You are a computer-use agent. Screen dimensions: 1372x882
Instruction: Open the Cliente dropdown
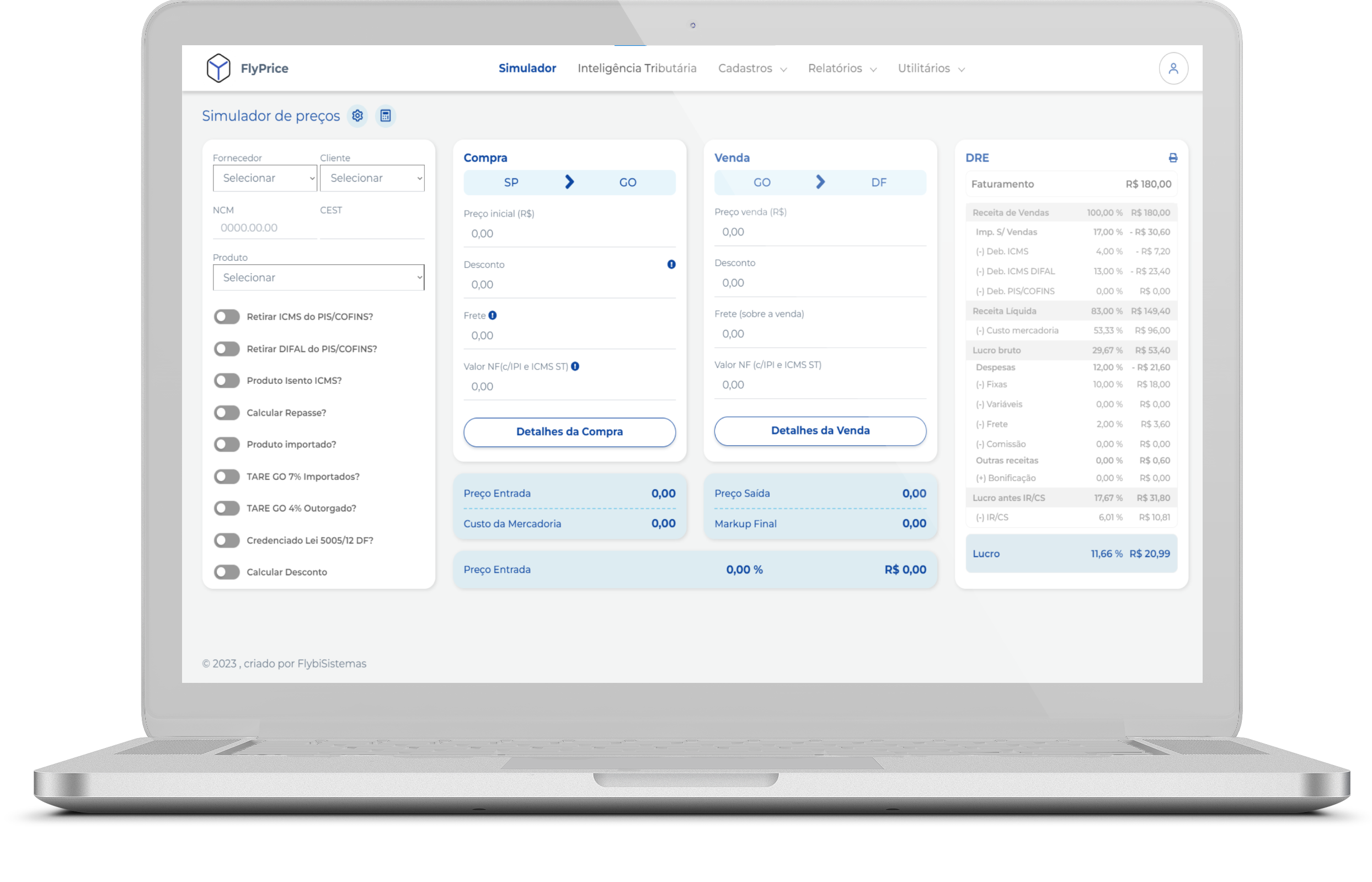(372, 178)
